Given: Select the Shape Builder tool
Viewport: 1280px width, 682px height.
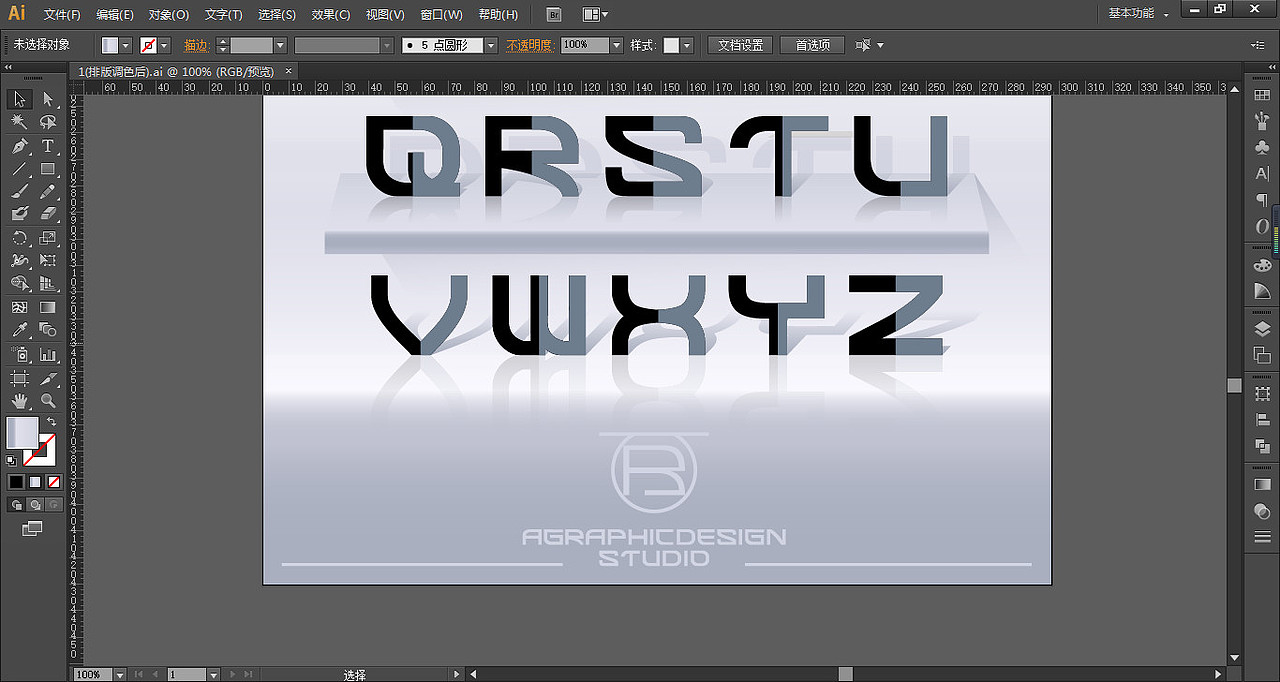Looking at the screenshot, I should point(19,284).
